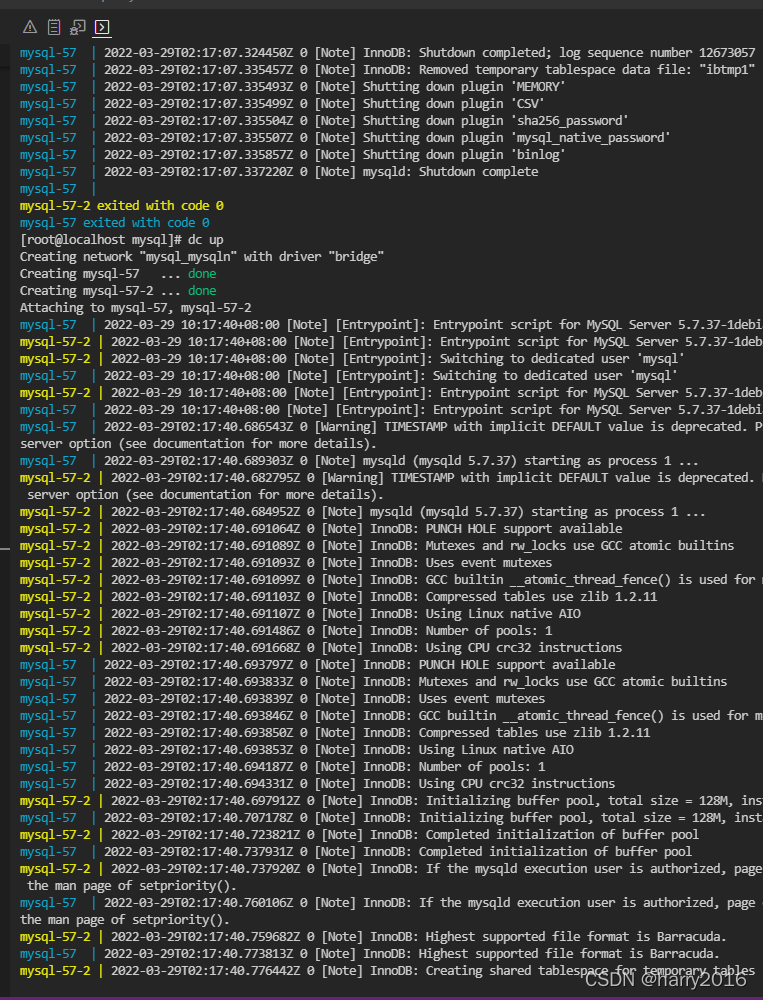The height and width of the screenshot is (1000, 763).
Task: Click 'Shutdown completed; log sequence number' line
Action: click(387, 53)
